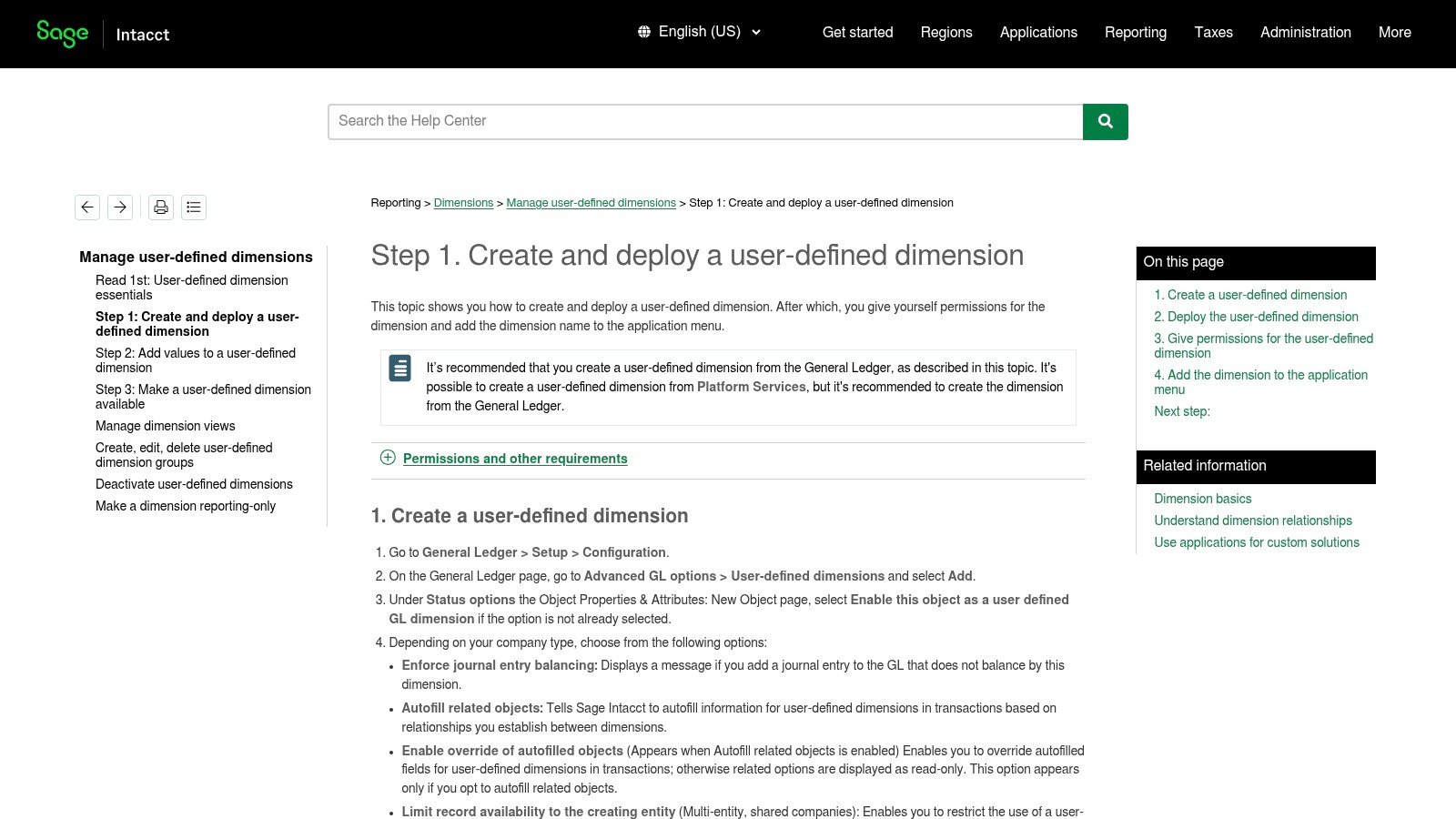
Task: Jump to Next step: section
Action: tap(1181, 411)
